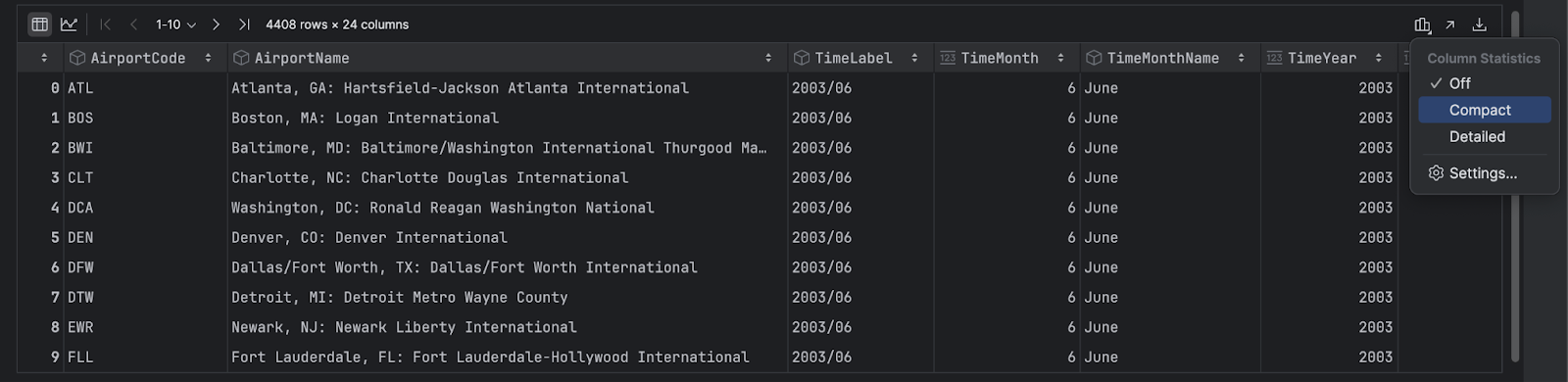Viewport: 1568px width, 382px height.
Task: Jump to last page of rows
Action: click(244, 24)
